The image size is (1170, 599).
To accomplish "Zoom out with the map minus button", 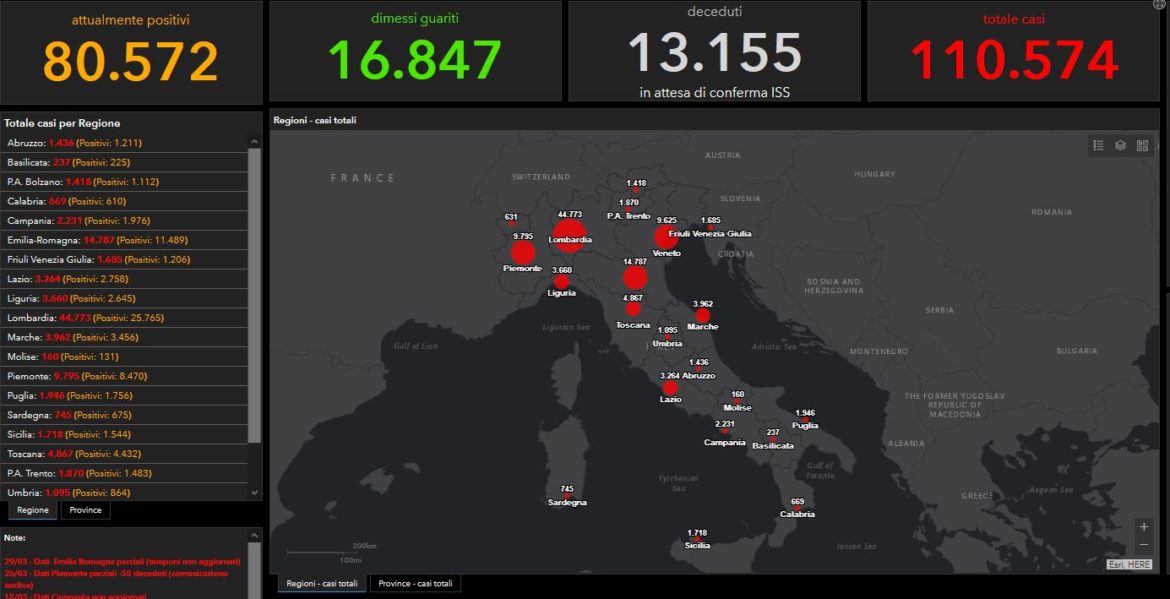I will pos(1144,545).
